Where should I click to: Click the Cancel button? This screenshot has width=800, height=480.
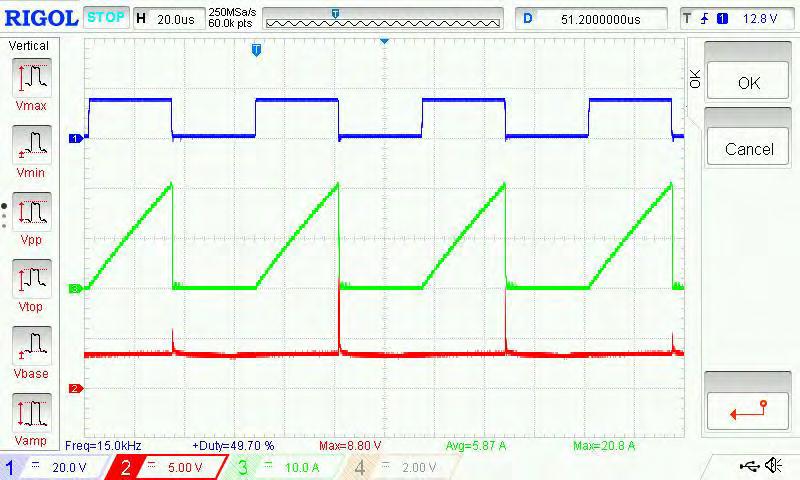[x=748, y=148]
